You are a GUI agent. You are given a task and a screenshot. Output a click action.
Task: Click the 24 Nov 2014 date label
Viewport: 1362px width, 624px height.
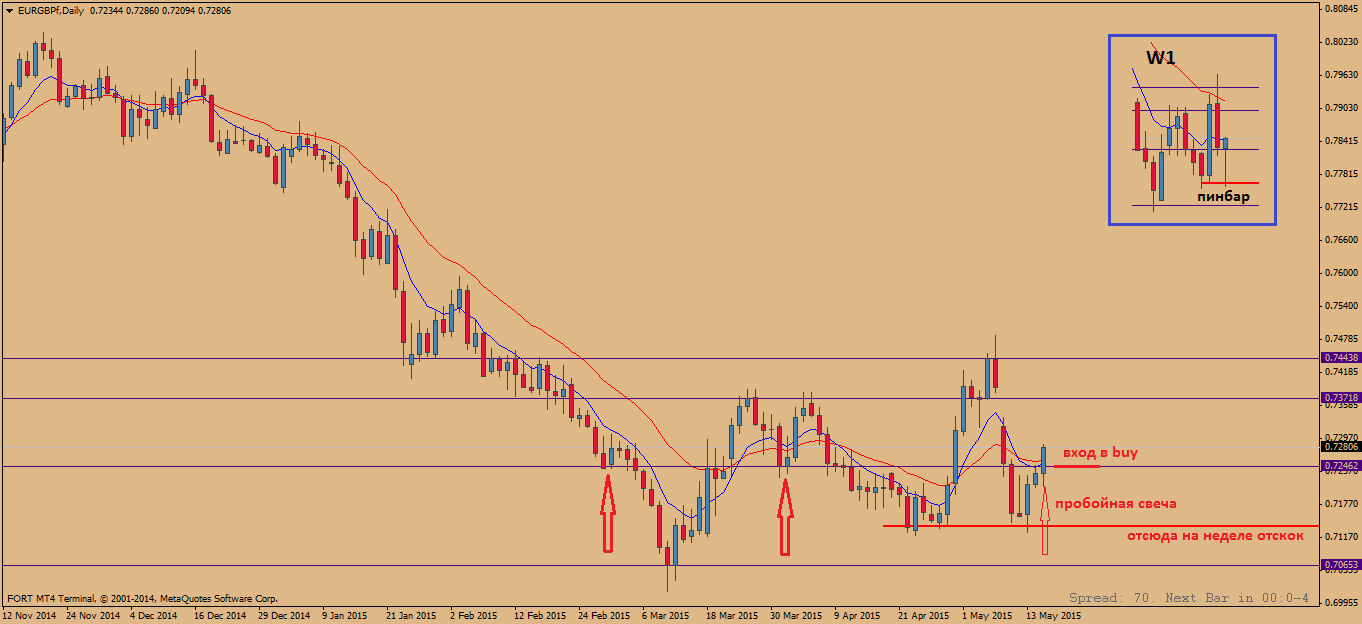[x=93, y=616]
